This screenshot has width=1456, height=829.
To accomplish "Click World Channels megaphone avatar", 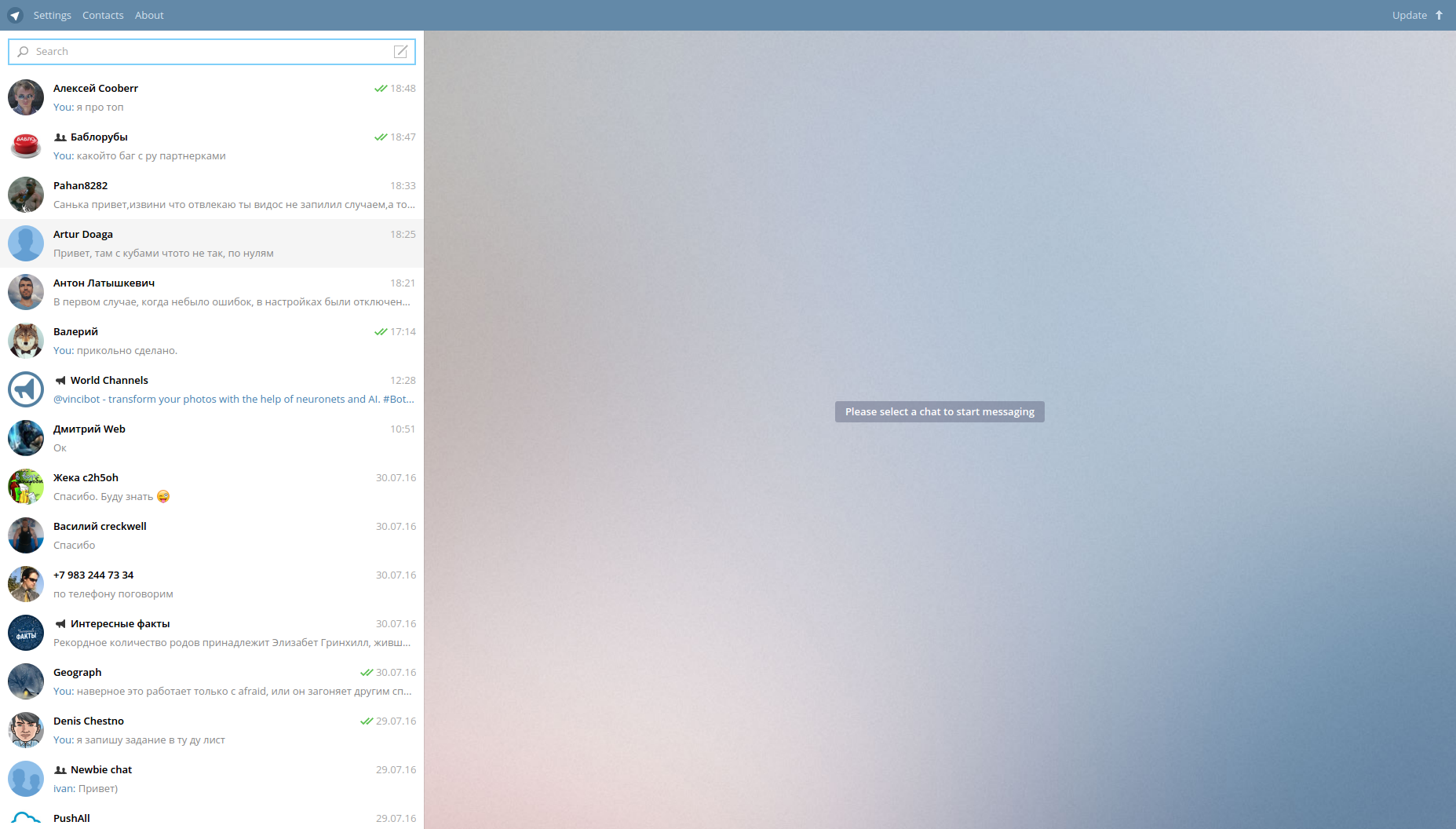I will tap(26, 389).
